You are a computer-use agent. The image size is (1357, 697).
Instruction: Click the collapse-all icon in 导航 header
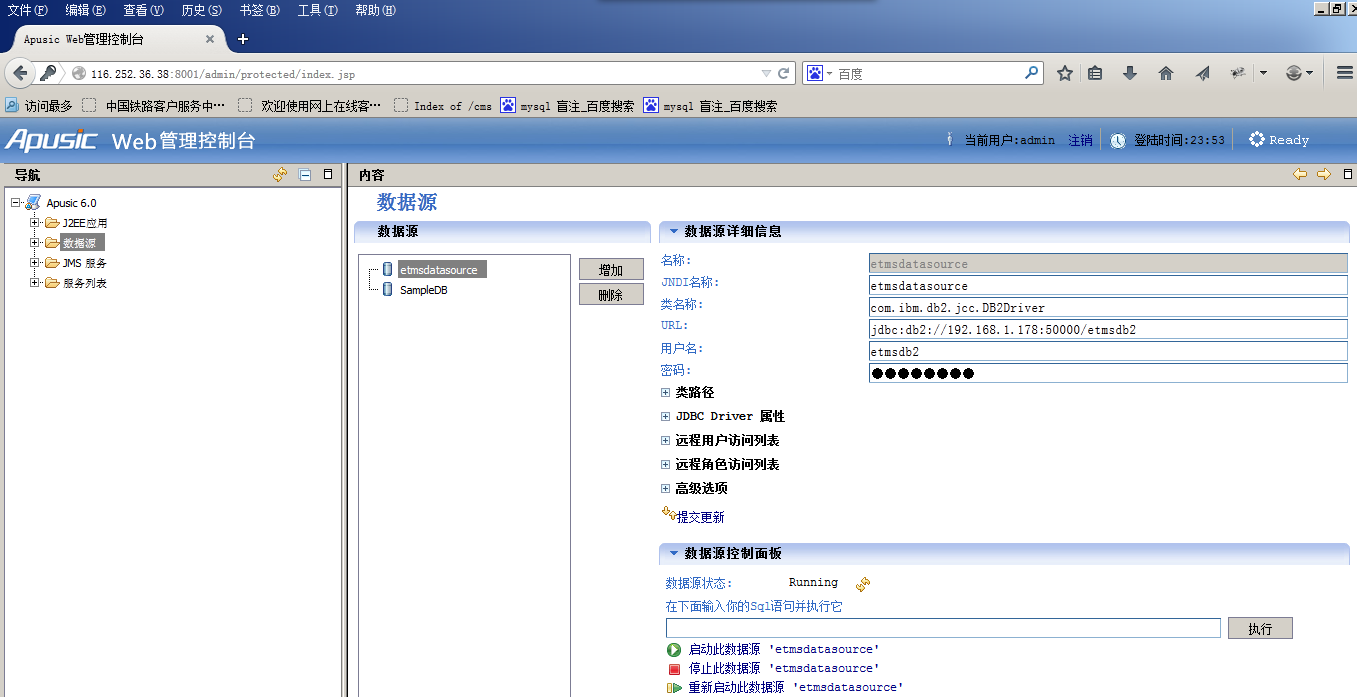coord(305,174)
